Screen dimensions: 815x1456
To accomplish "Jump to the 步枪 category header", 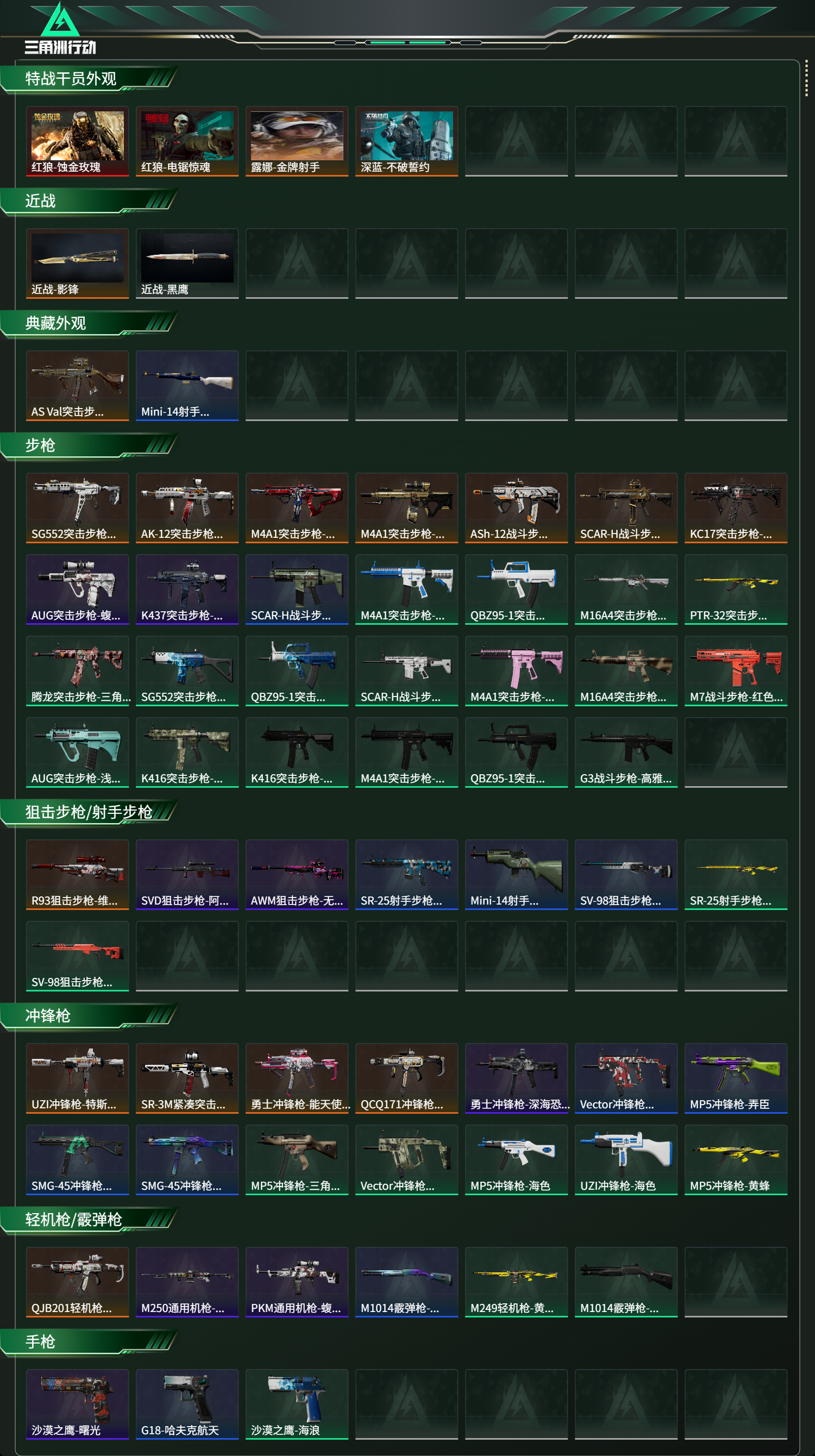I will 89,445.
